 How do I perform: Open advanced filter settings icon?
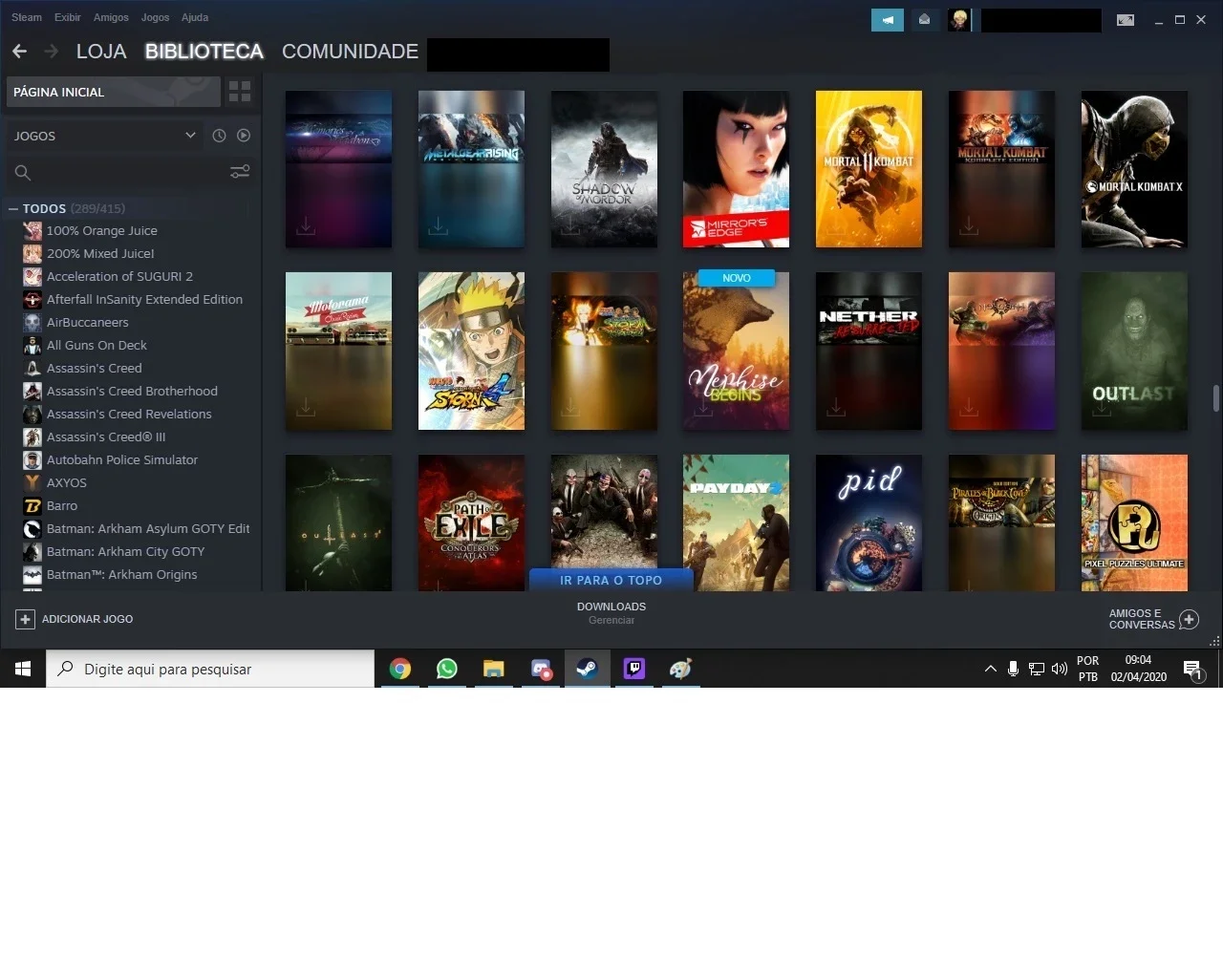coord(240,172)
